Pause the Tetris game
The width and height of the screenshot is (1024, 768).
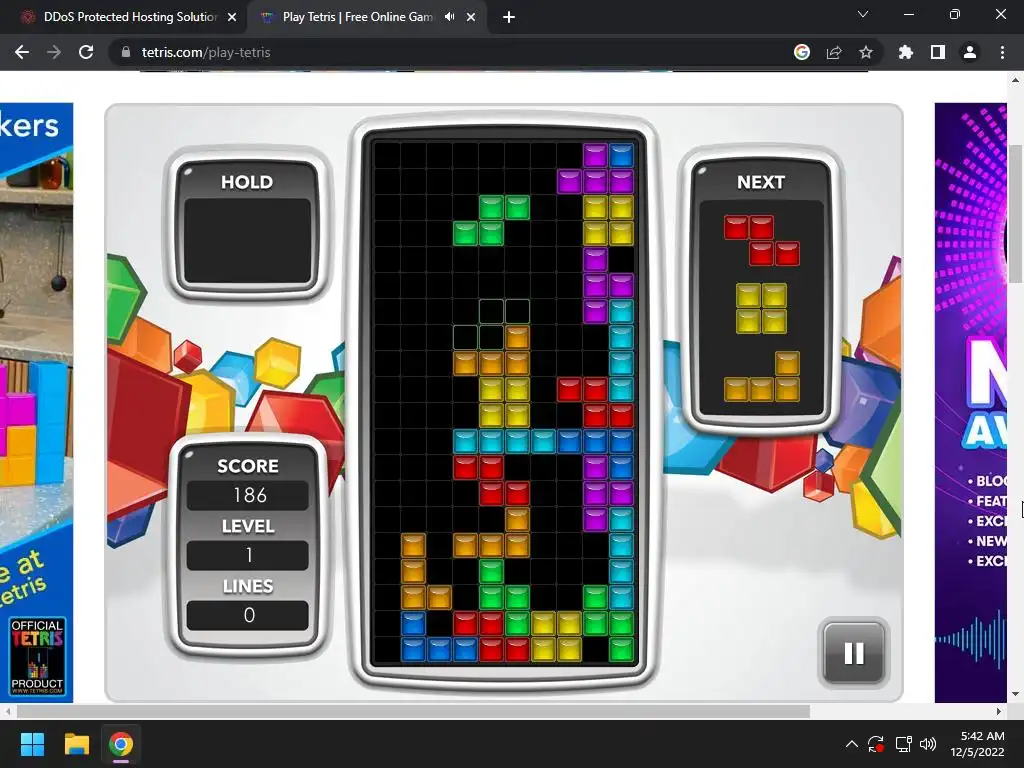854,653
